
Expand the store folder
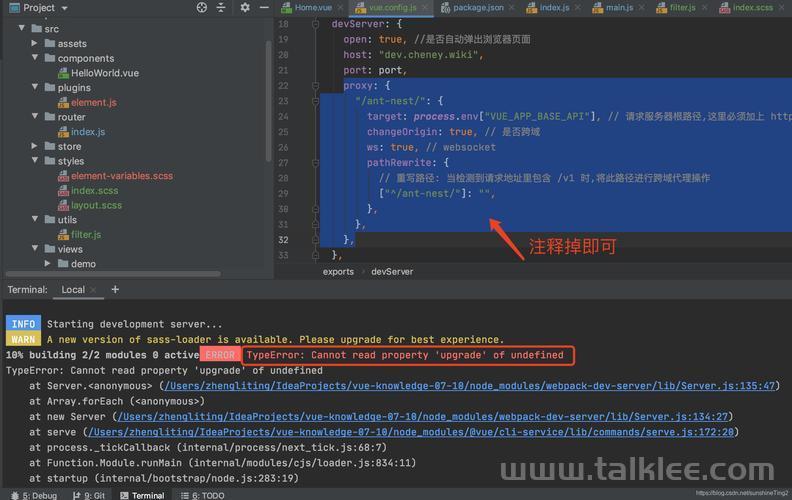(x=34, y=145)
